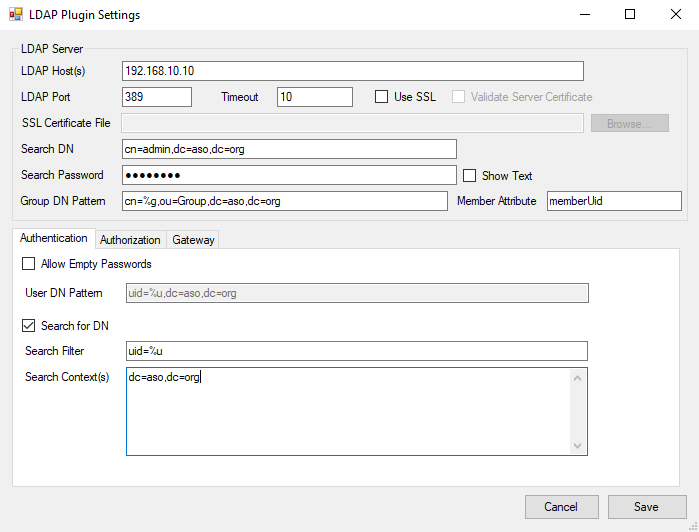Select the Authentication tab

[x=54, y=239]
